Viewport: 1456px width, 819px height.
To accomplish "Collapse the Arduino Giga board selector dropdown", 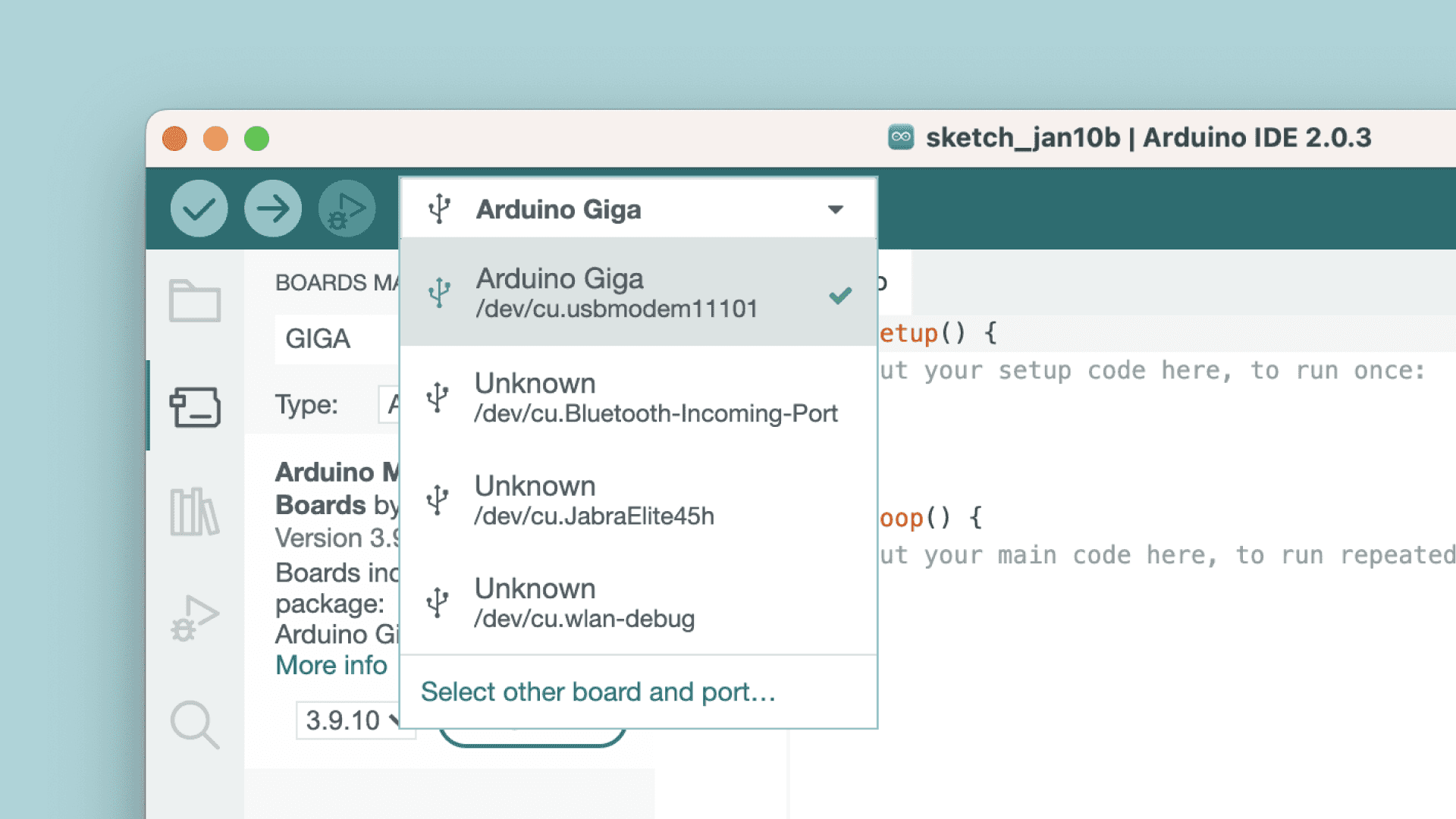I will coord(835,209).
